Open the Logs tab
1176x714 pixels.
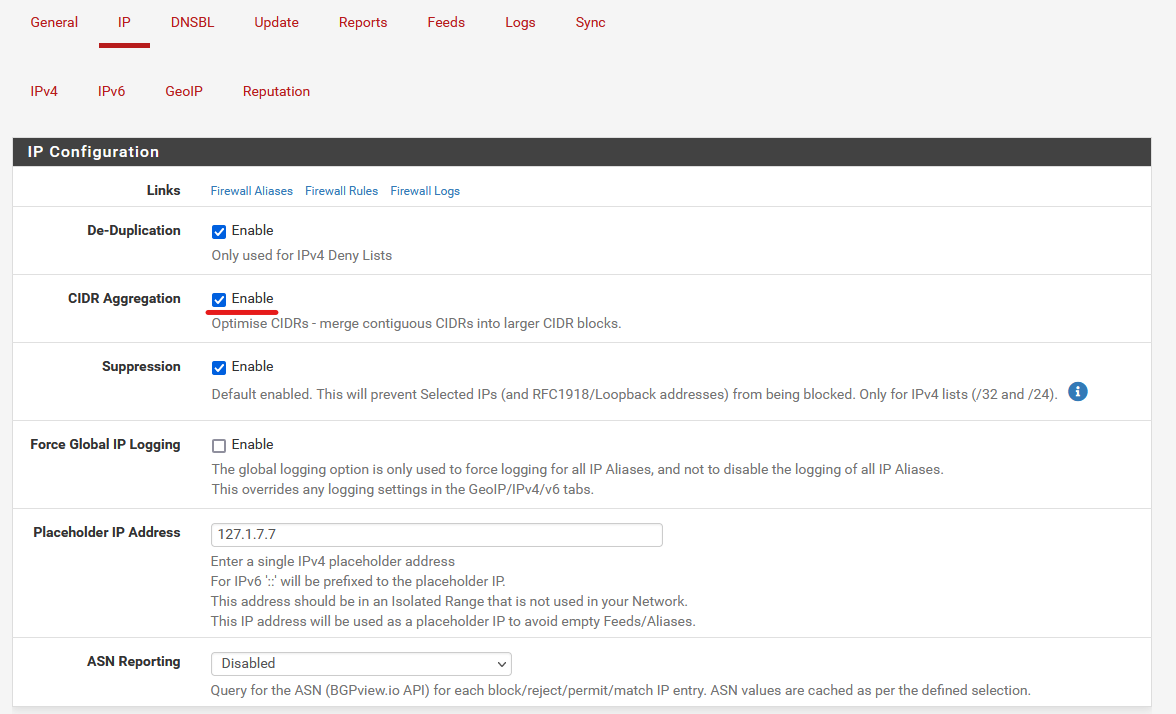pyautogui.click(x=520, y=22)
